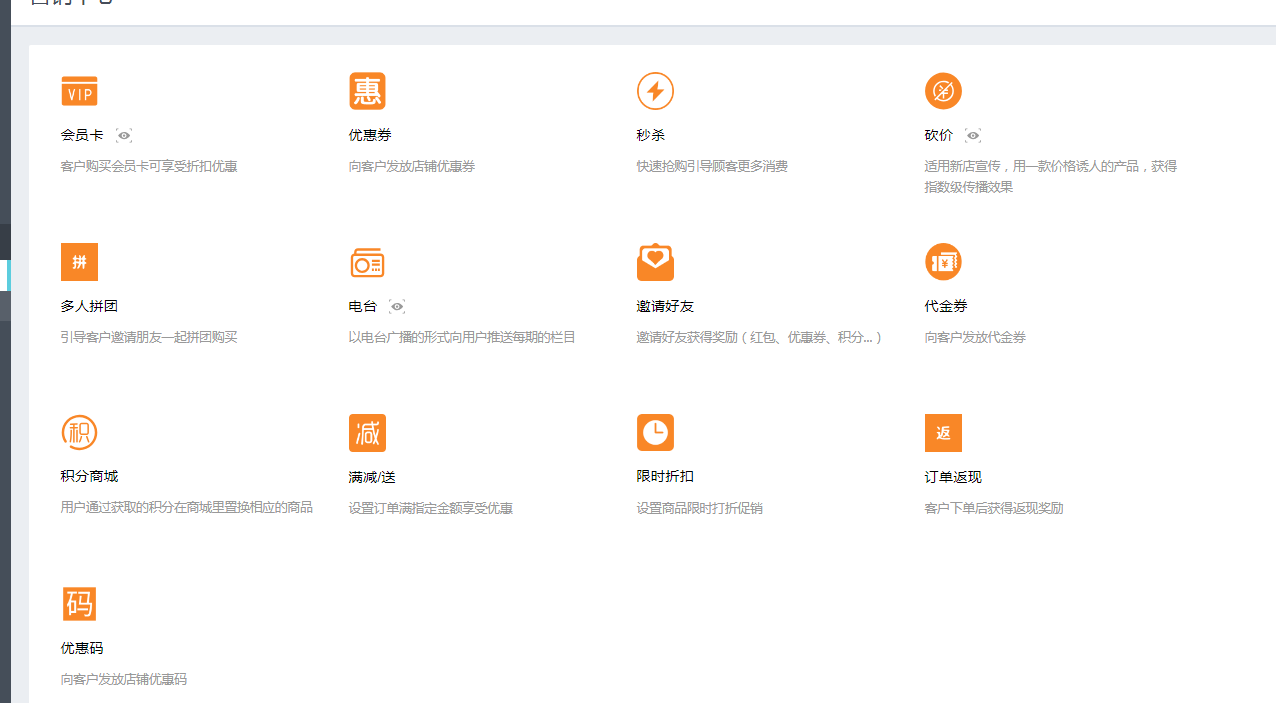
Task: Click the 邀请好友 invite friends heart icon
Action: (x=655, y=261)
